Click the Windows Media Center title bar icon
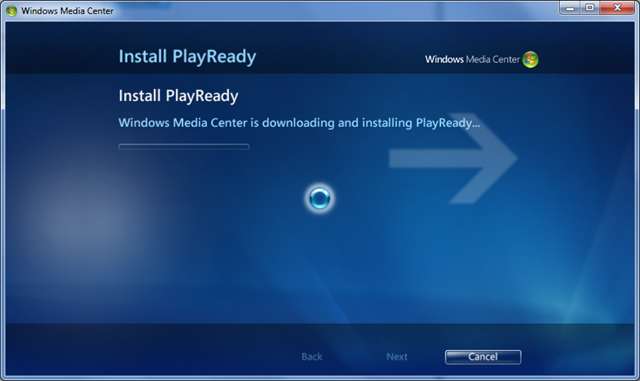Screen dimensions: 640x381 [11, 11]
